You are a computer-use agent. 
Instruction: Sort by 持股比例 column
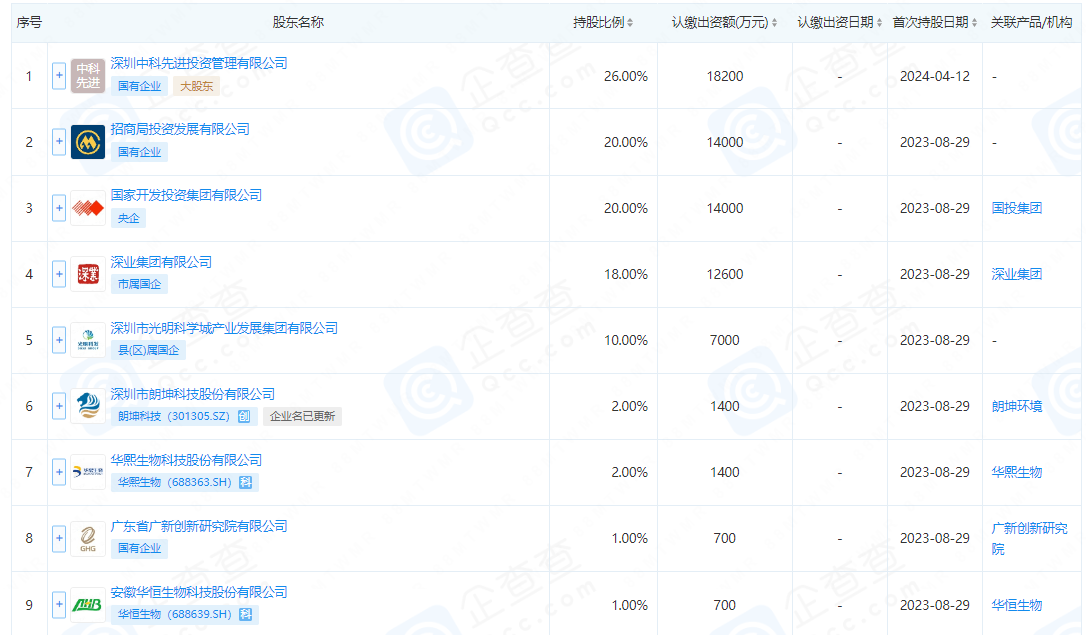click(x=603, y=22)
